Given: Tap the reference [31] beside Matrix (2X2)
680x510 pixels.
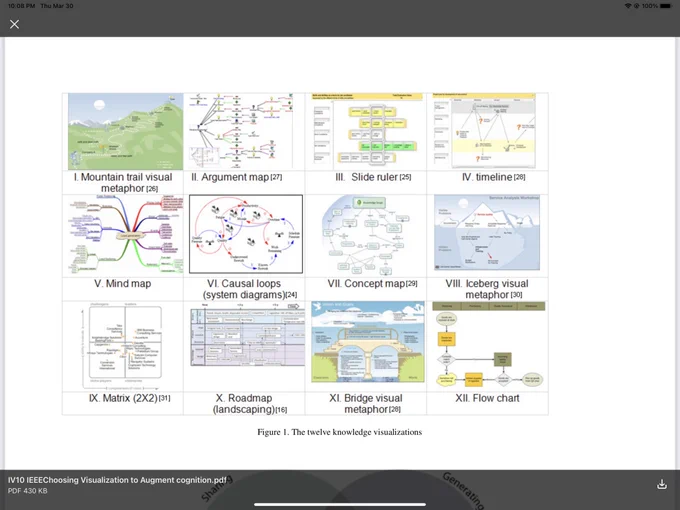Looking at the screenshot, I should pos(165,398).
